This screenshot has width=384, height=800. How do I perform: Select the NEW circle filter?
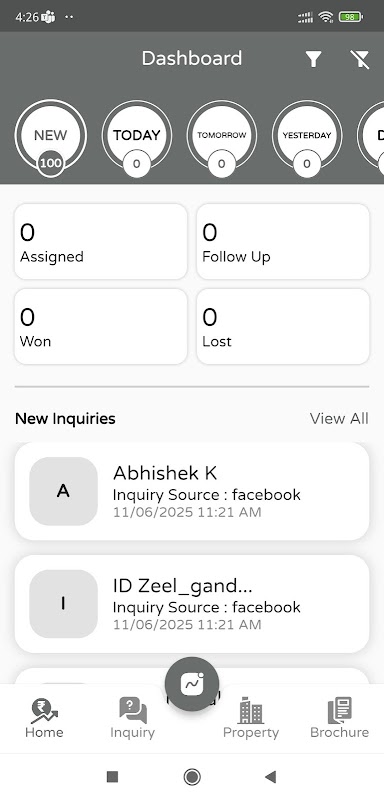pos(50,136)
